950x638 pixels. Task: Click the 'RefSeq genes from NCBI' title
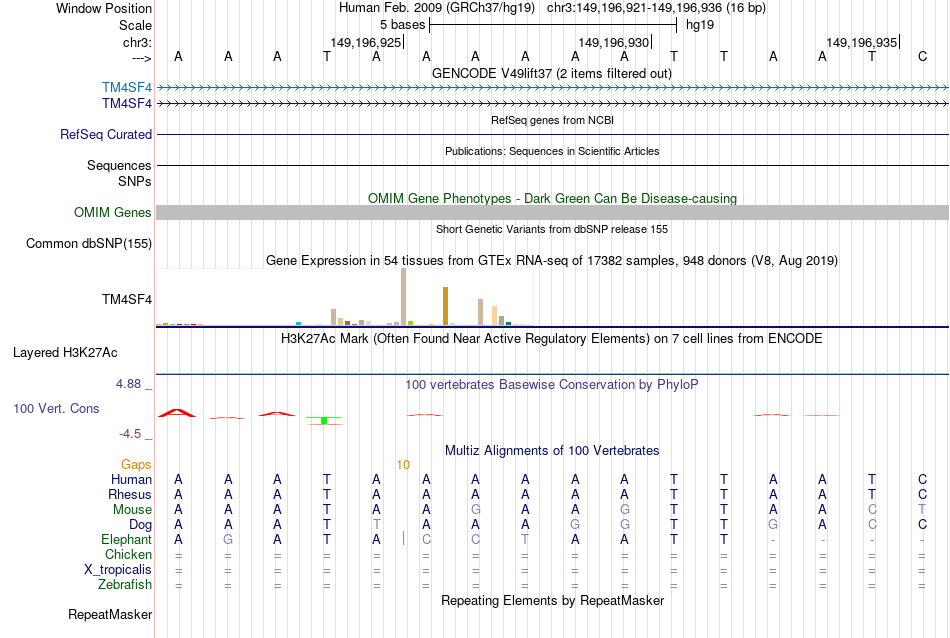552,120
